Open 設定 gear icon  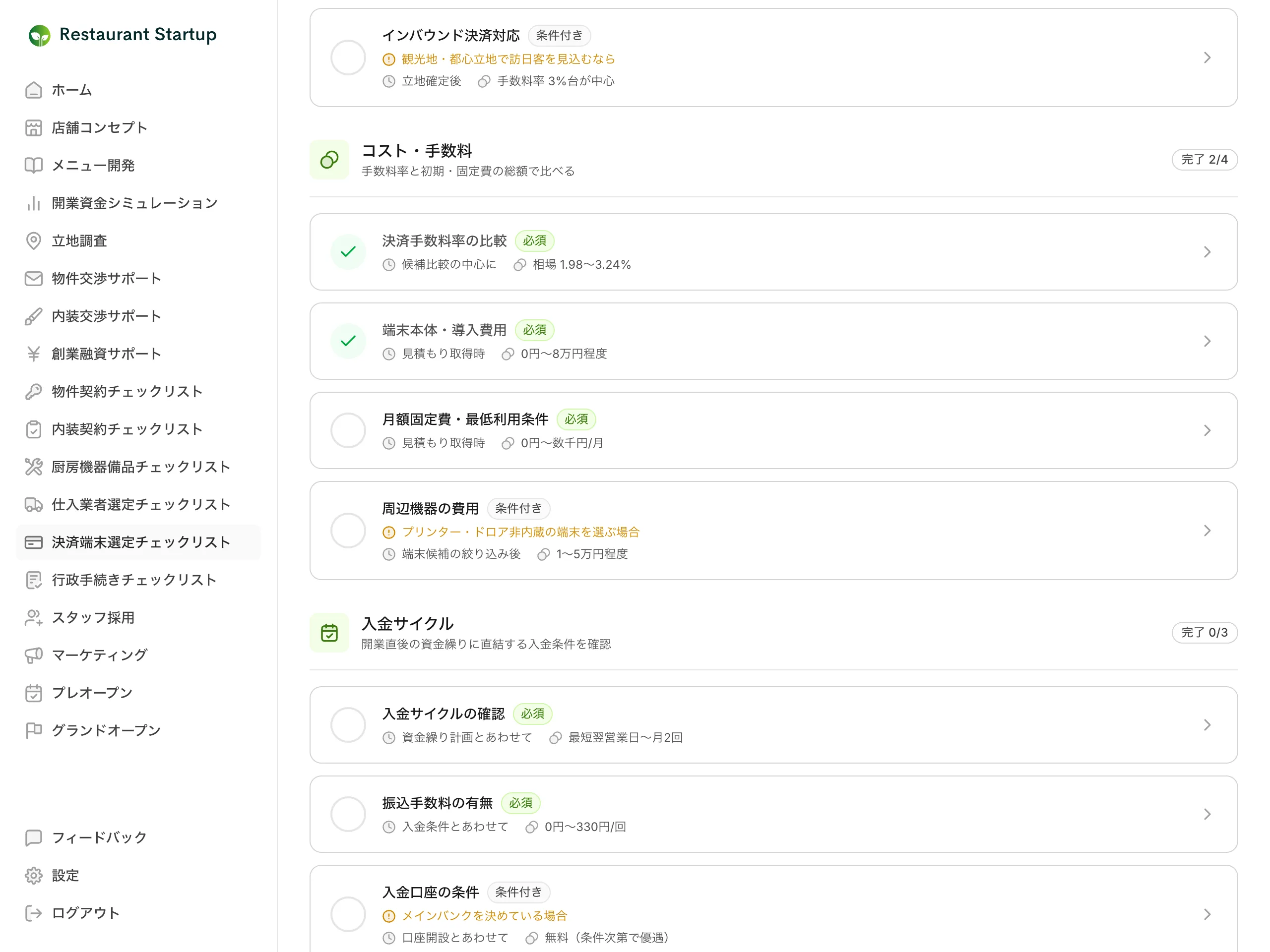34,875
